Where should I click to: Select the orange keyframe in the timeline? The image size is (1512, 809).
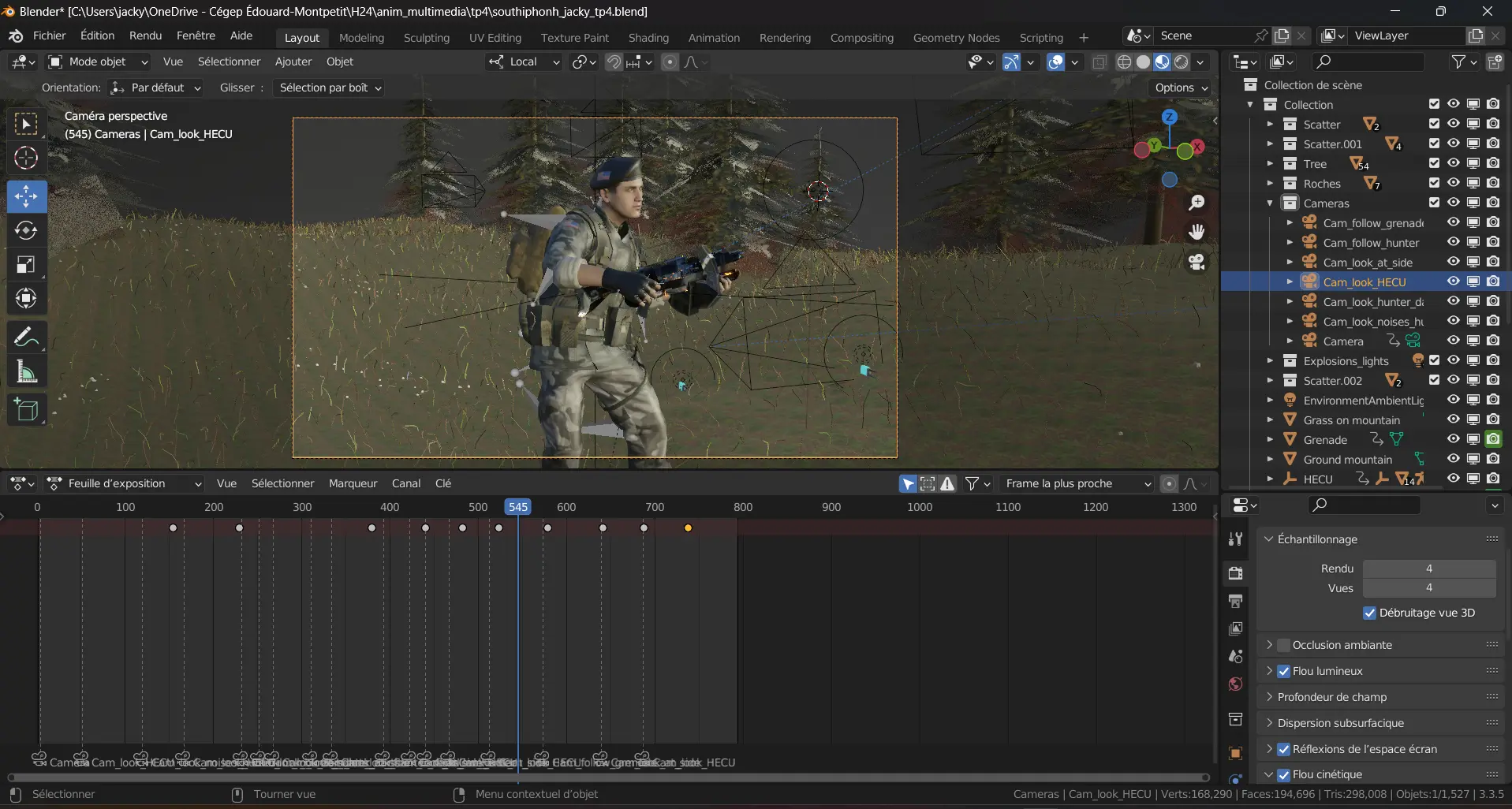(x=688, y=528)
